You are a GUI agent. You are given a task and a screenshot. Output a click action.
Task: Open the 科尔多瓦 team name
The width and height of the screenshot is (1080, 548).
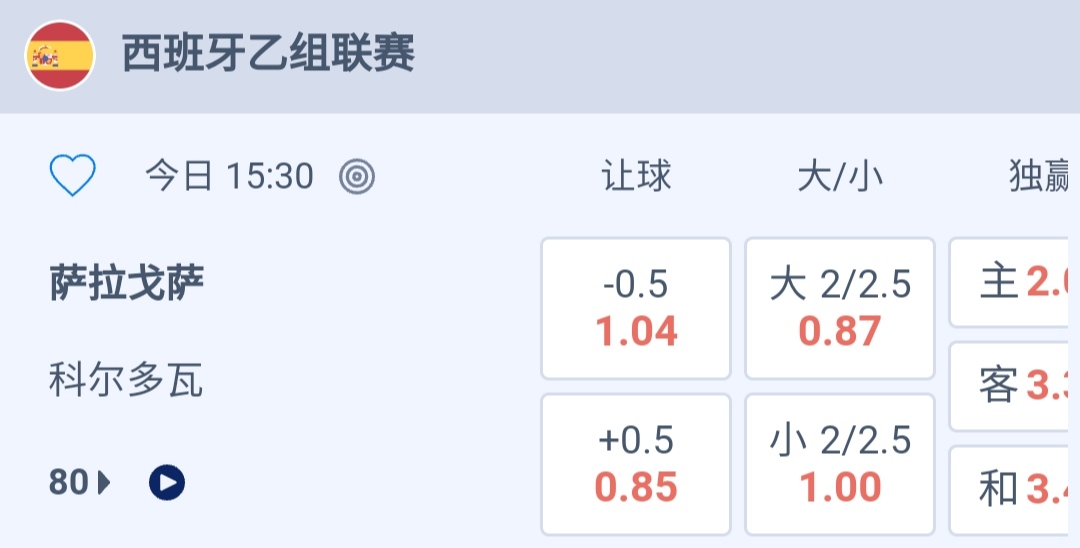tap(126, 380)
